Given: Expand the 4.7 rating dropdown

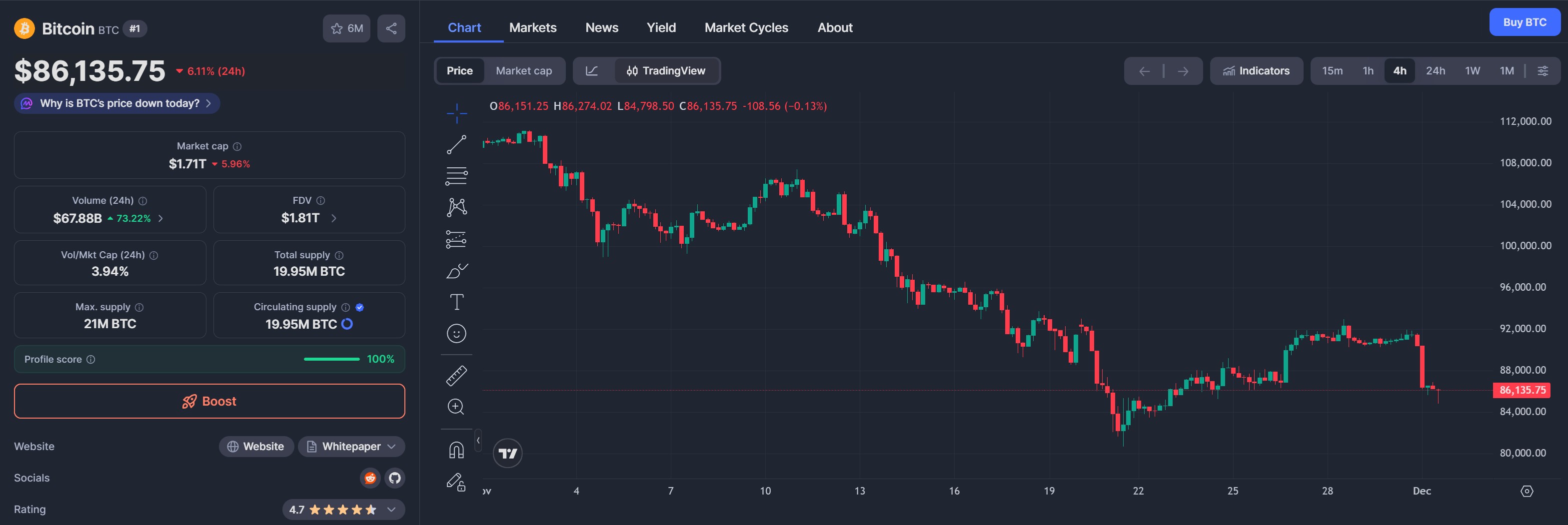Looking at the screenshot, I should tap(391, 510).
